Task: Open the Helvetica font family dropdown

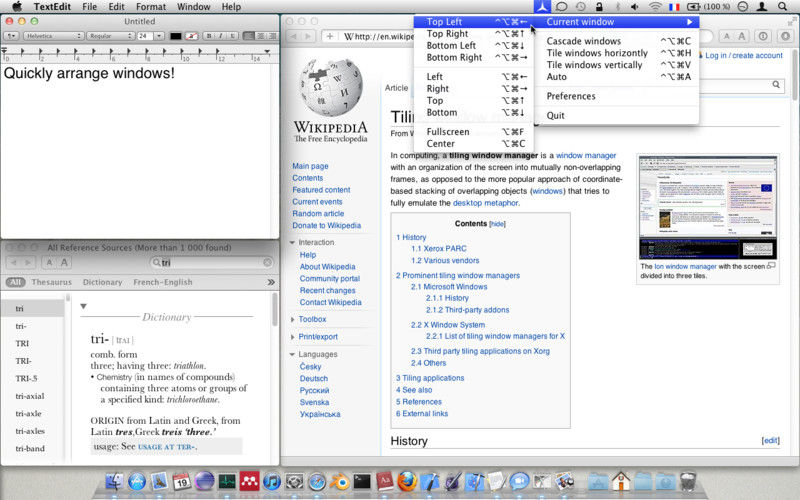Action: click(53, 36)
